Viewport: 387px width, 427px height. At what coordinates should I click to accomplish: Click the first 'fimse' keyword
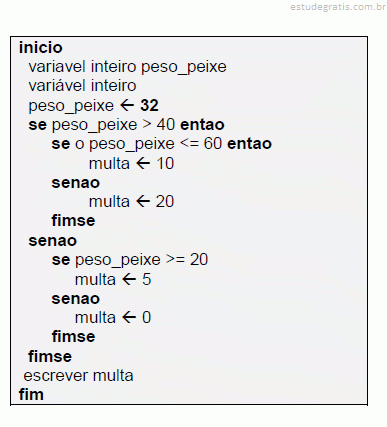click(x=73, y=221)
